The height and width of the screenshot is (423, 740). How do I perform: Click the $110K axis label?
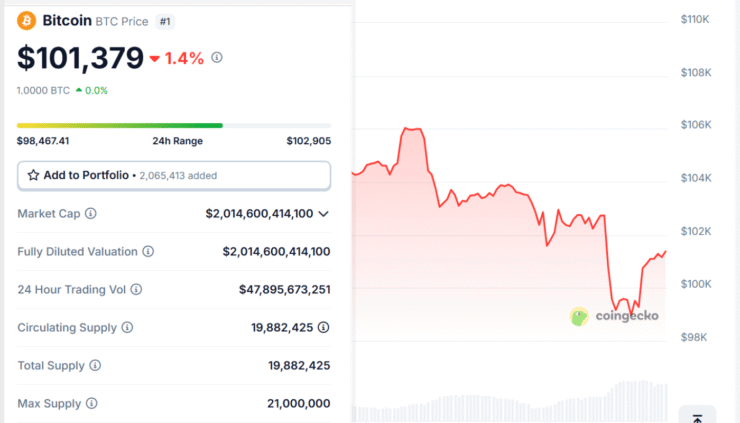(695, 19)
